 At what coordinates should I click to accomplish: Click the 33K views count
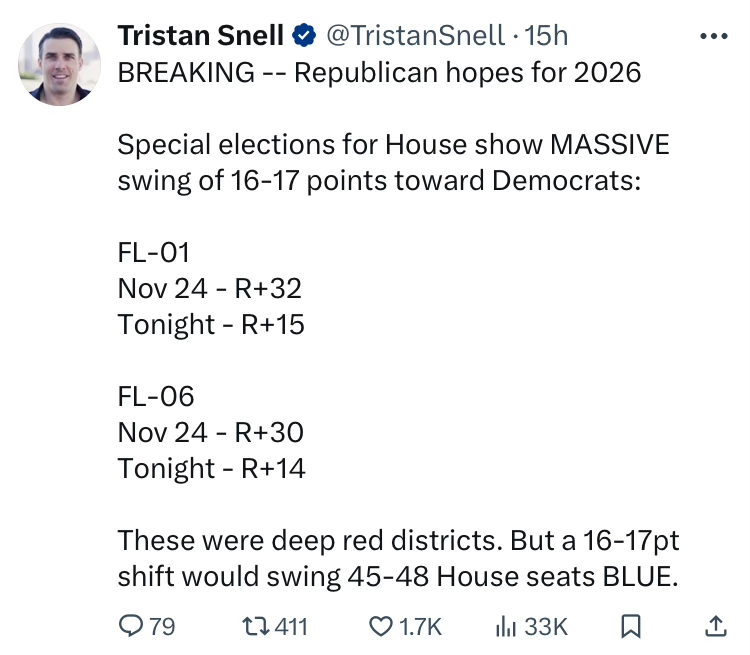coord(546,626)
